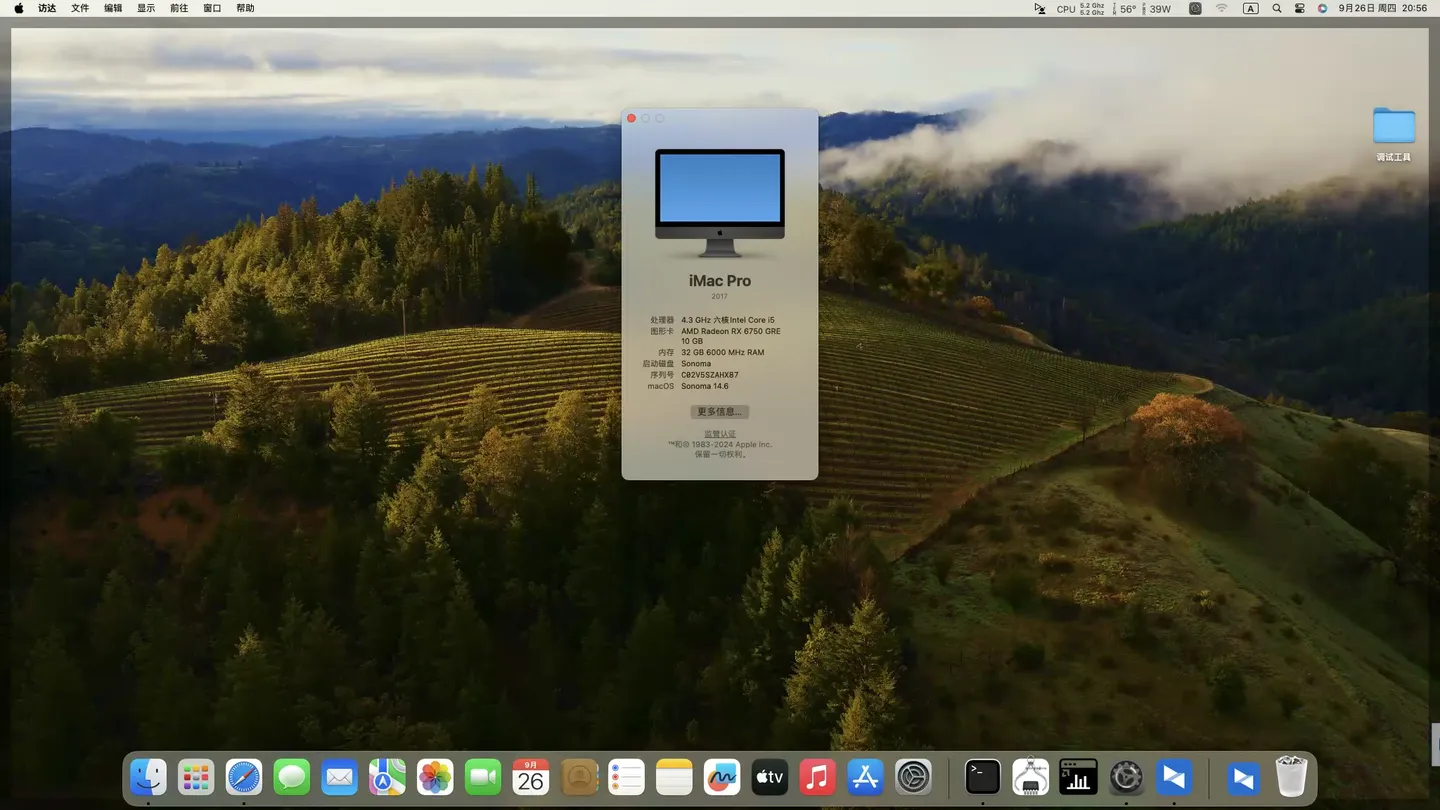Open Control Center from the menu bar

(x=1299, y=8)
